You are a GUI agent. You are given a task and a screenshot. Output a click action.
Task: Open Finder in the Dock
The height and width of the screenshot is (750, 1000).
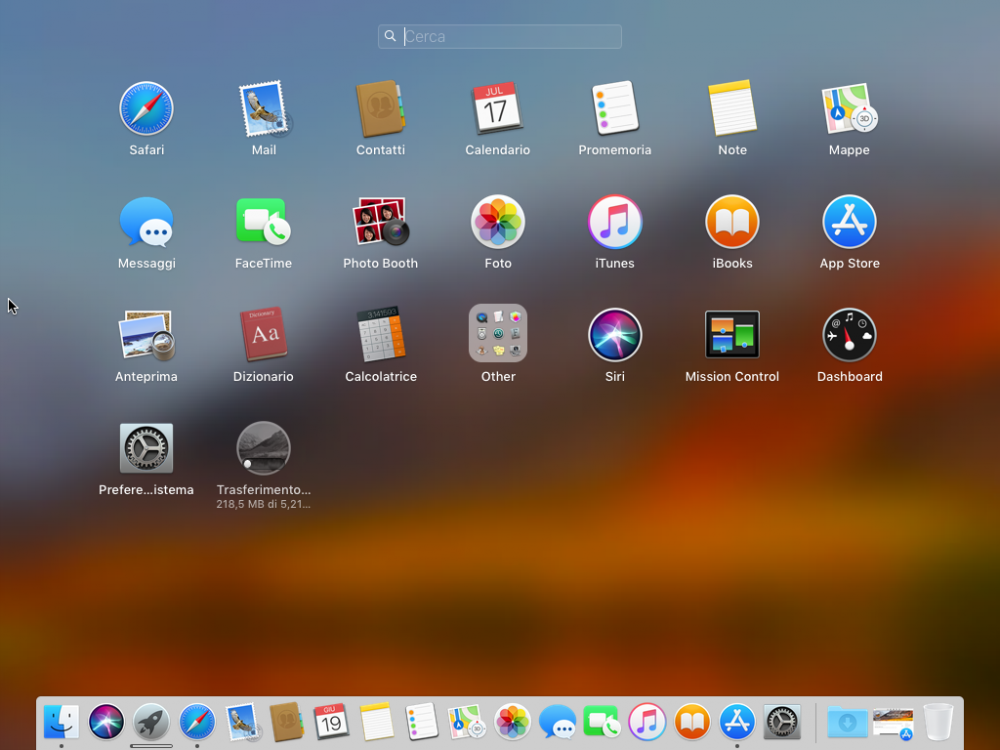click(x=61, y=722)
